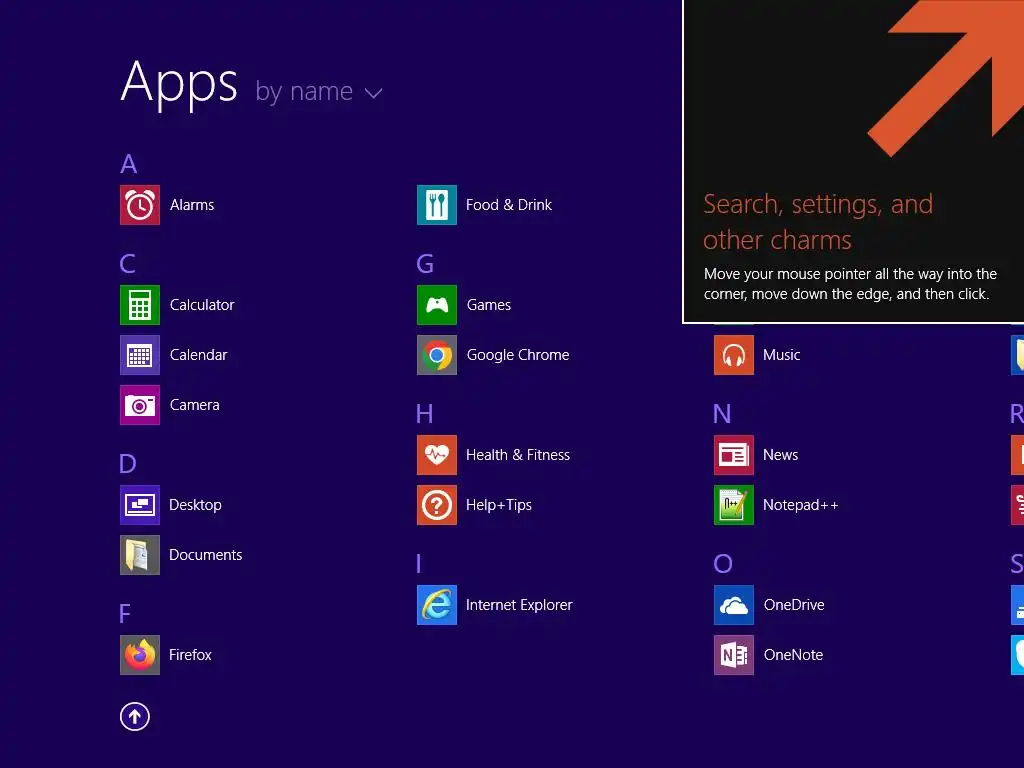1024x768 pixels.
Task: Click the 'Desktop' label
Action: (x=195, y=505)
